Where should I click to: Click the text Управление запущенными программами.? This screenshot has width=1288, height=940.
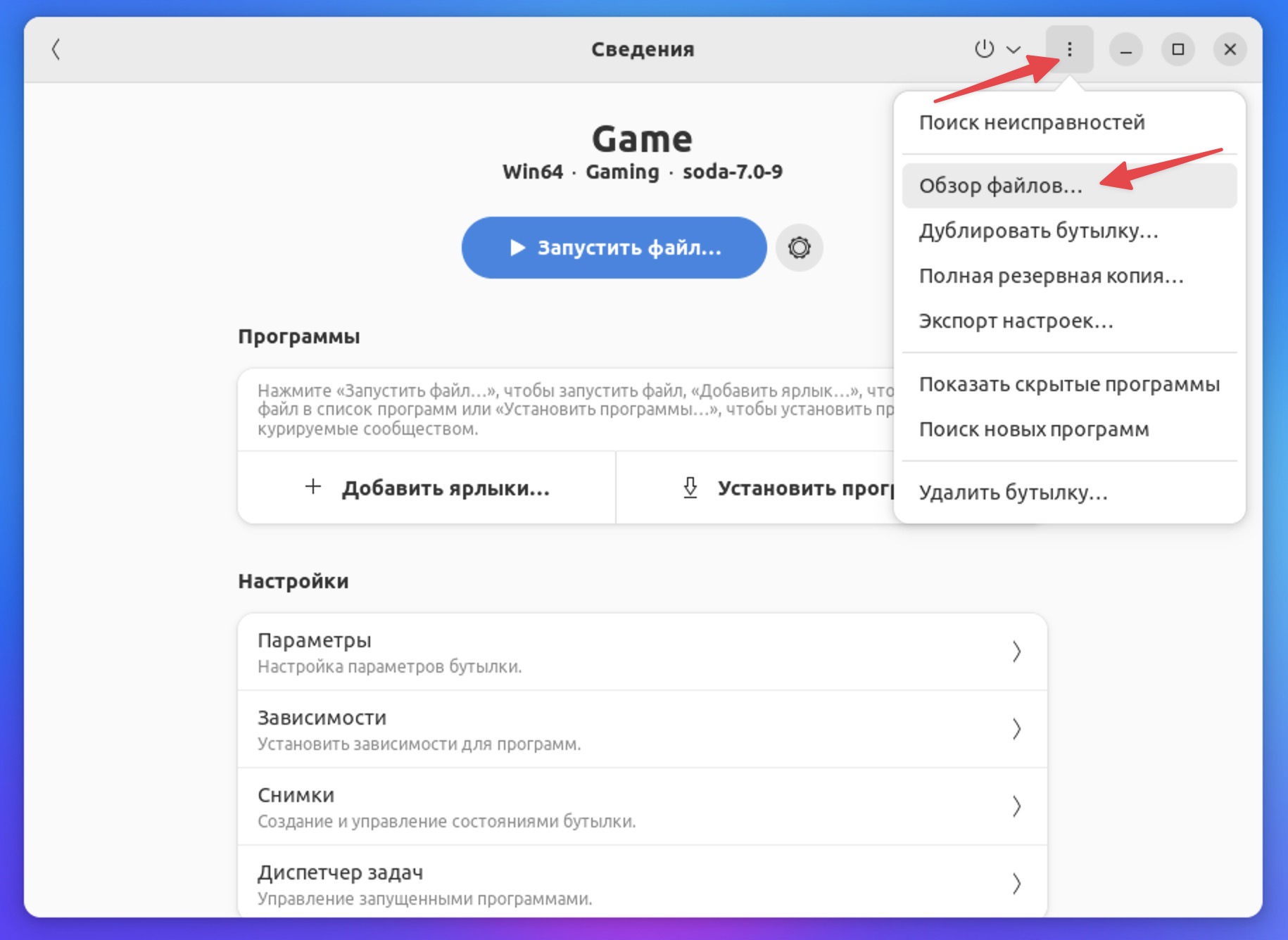[x=425, y=898]
